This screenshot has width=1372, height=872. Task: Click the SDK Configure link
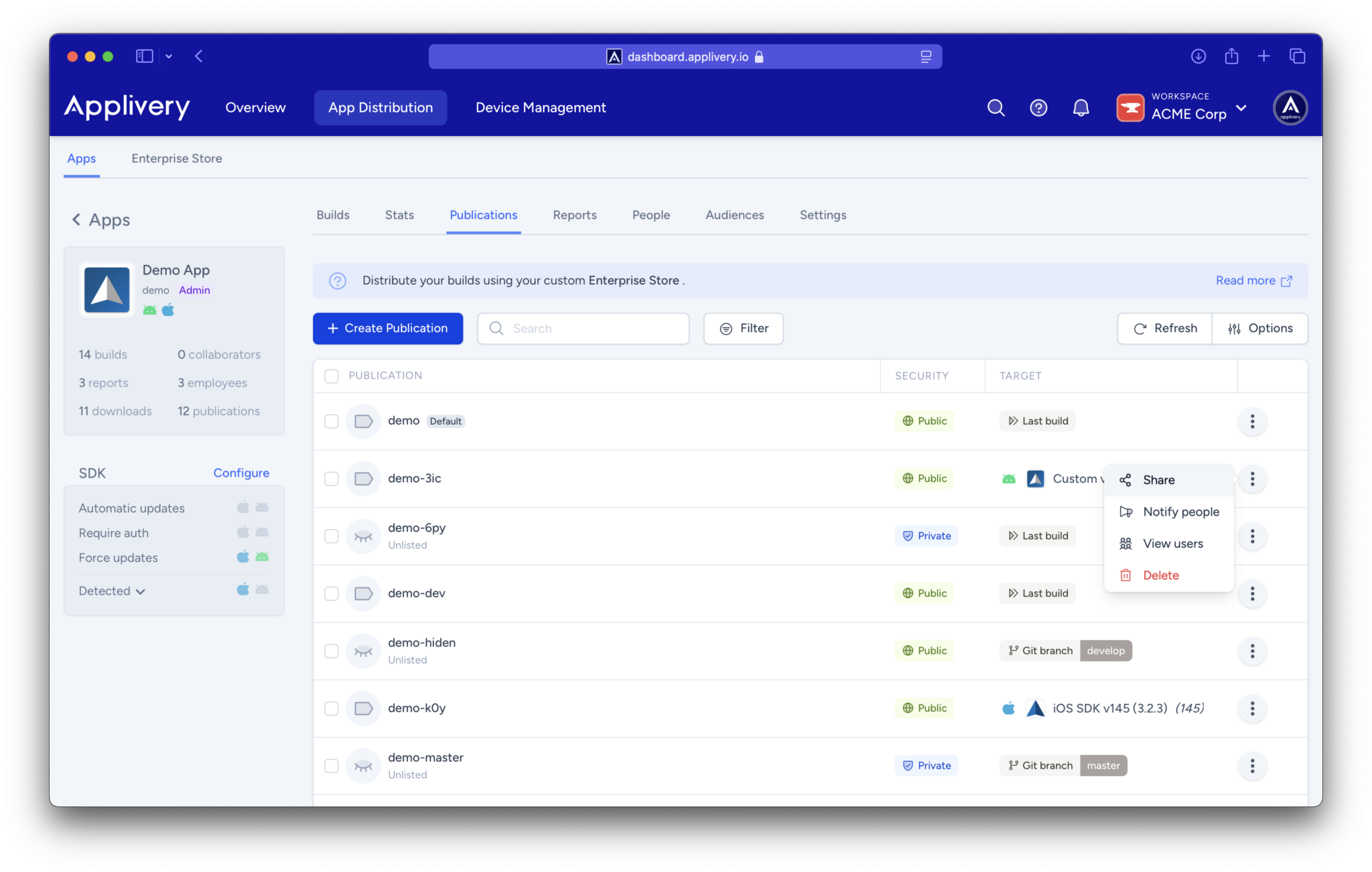(x=241, y=473)
